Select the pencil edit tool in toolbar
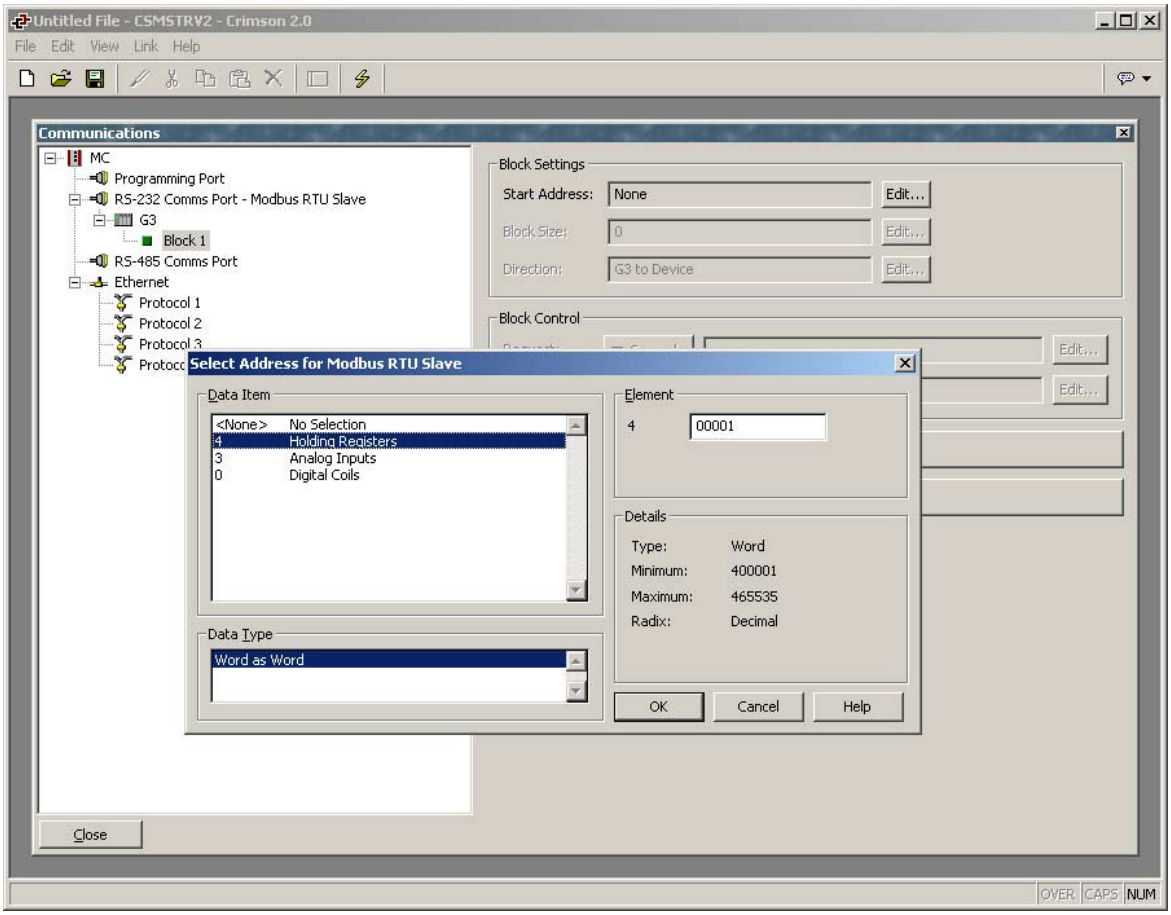The height and width of the screenshot is (915, 1171). coord(139,78)
